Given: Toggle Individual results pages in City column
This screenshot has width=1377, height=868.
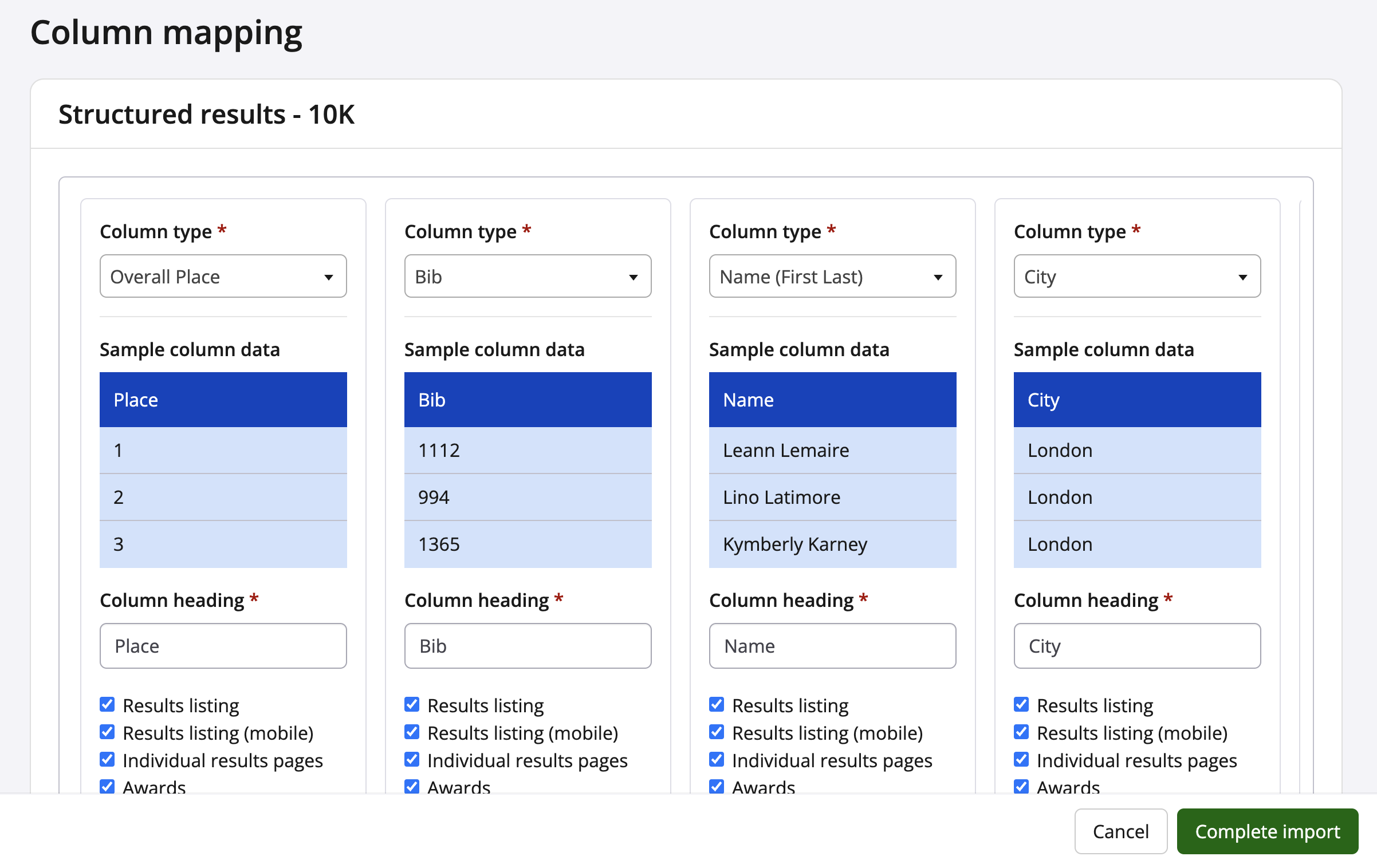Looking at the screenshot, I should point(1021,760).
